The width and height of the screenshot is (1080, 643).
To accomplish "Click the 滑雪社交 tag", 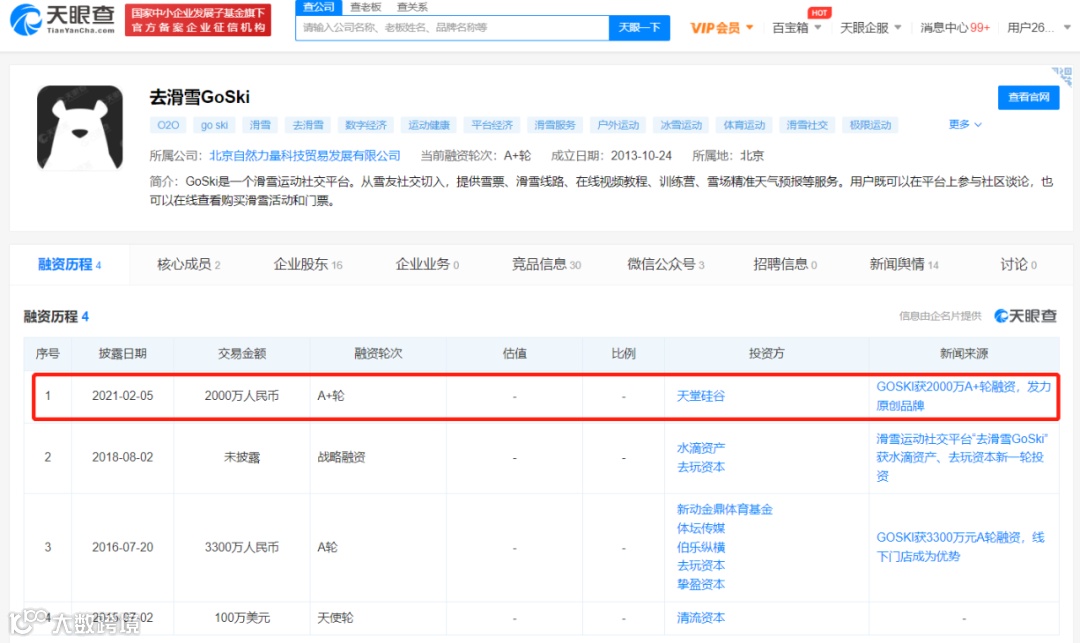I will click(807, 125).
